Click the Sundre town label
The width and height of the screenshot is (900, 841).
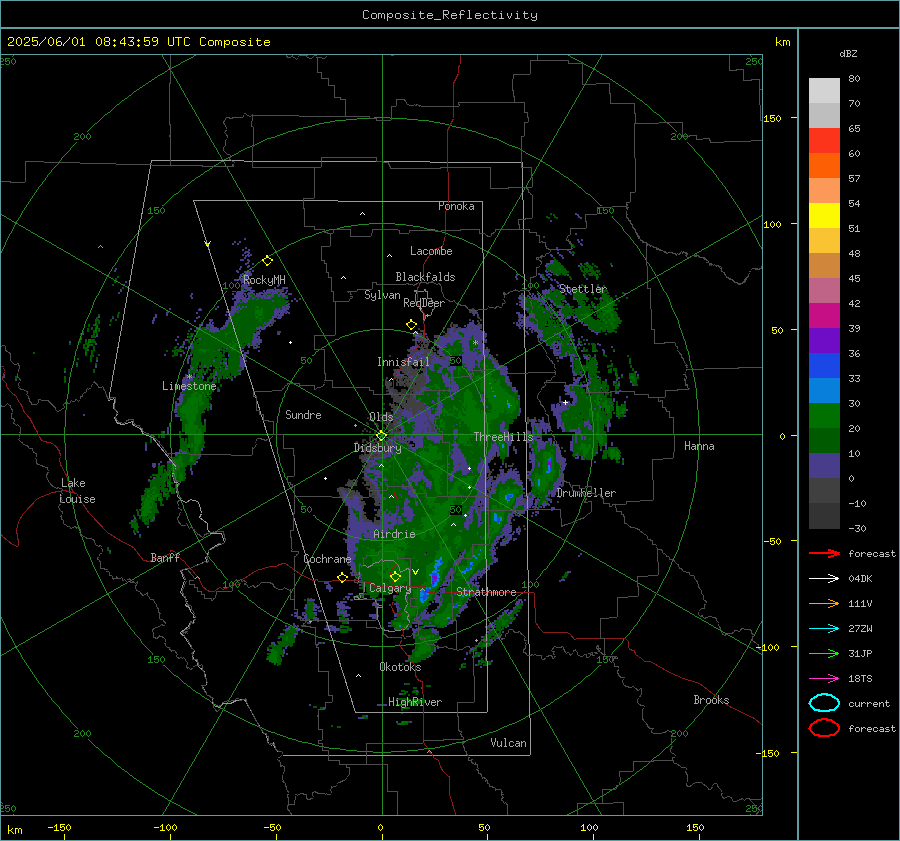(303, 414)
